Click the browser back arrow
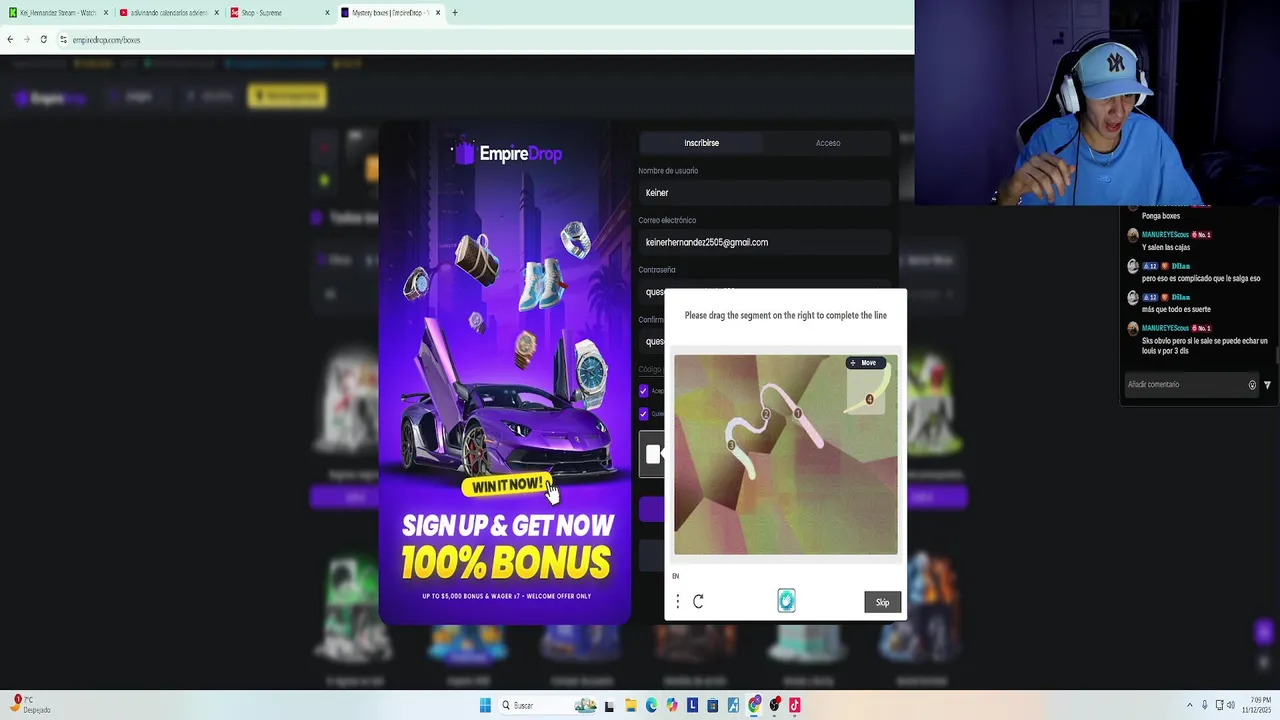The height and width of the screenshot is (720, 1280). 10,39
